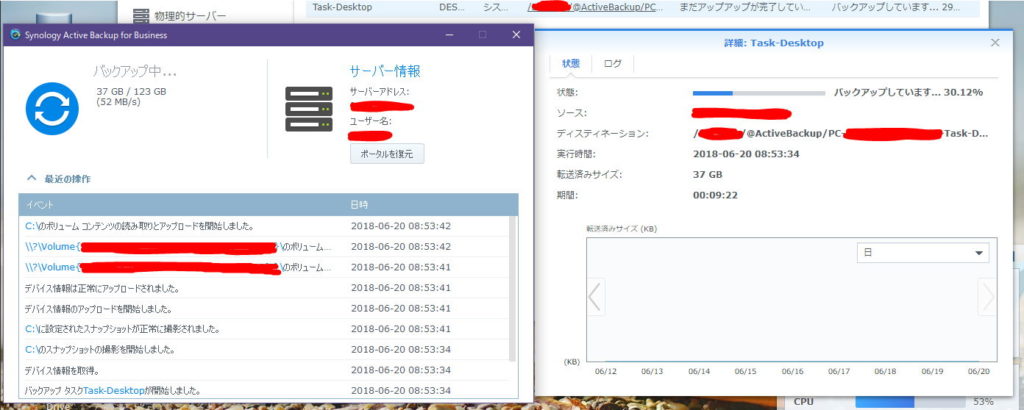Collapse the 最近の操作 section
The width and height of the screenshot is (1024, 410).
coord(30,178)
